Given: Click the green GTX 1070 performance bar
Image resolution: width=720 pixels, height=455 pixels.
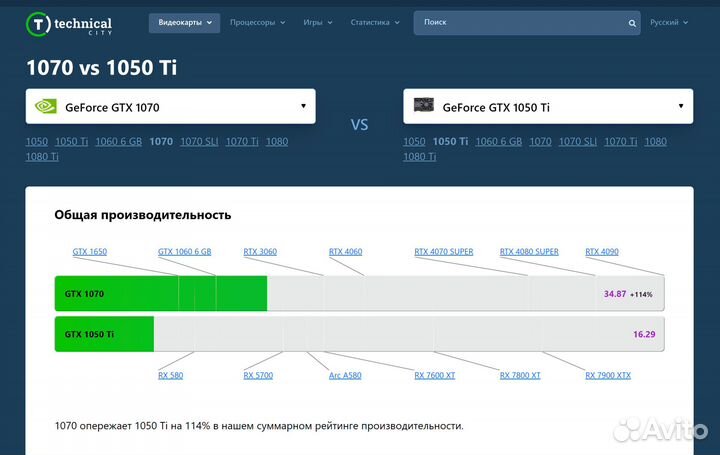Looking at the screenshot, I should [161, 293].
